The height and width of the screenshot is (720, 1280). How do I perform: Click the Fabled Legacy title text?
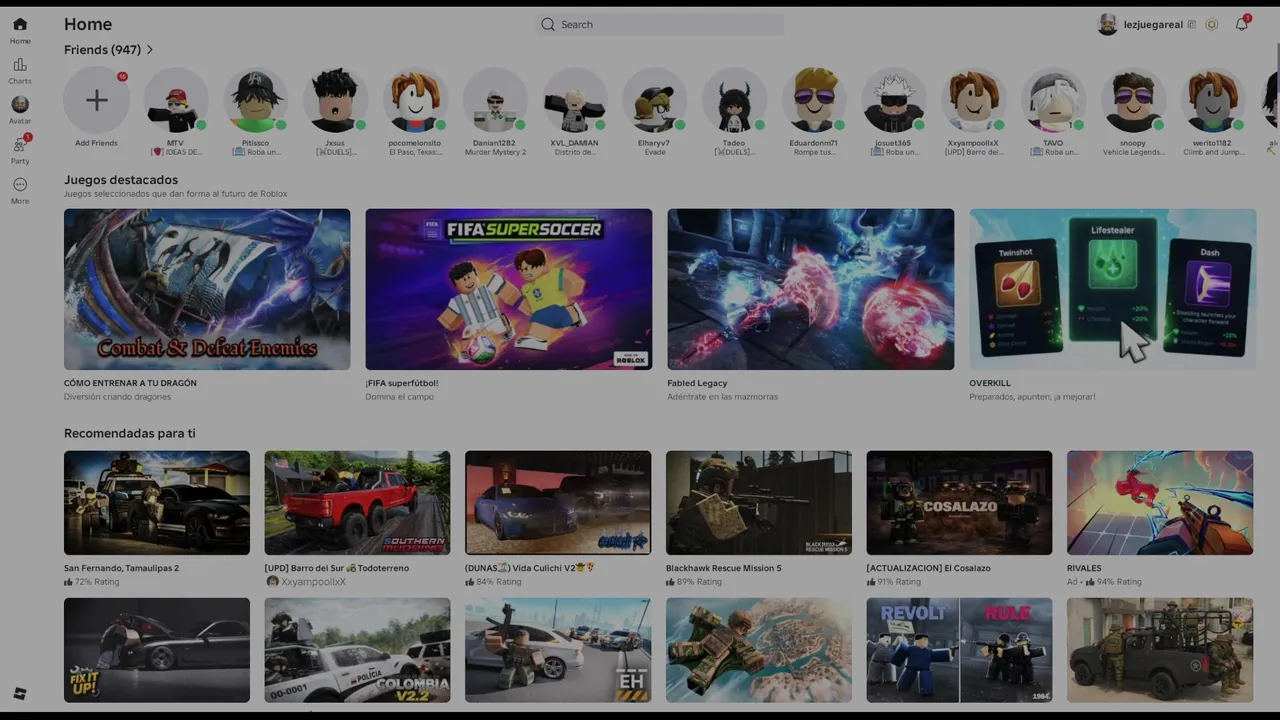point(697,383)
